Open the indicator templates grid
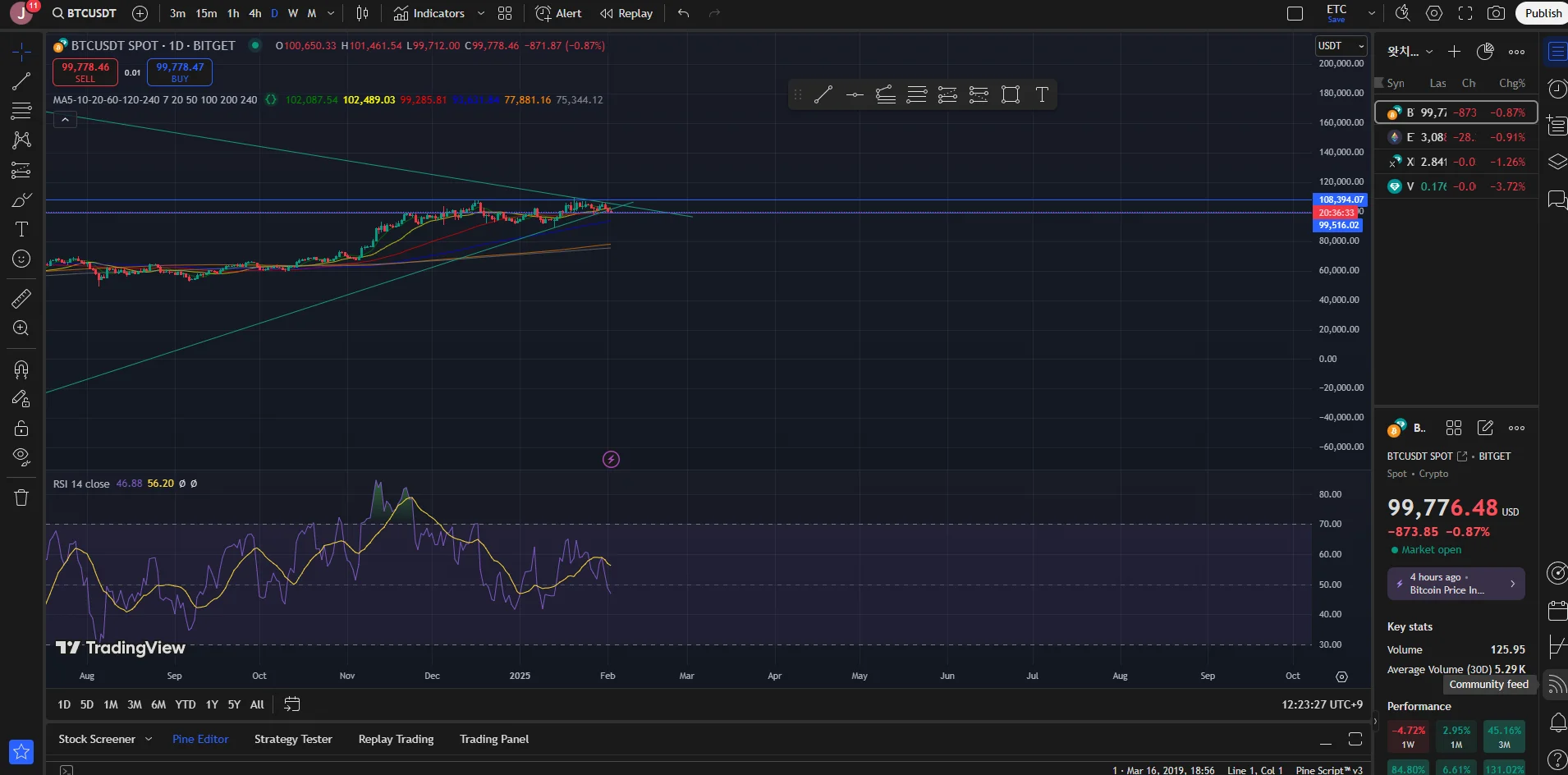This screenshot has height=775, width=1568. coord(505,13)
